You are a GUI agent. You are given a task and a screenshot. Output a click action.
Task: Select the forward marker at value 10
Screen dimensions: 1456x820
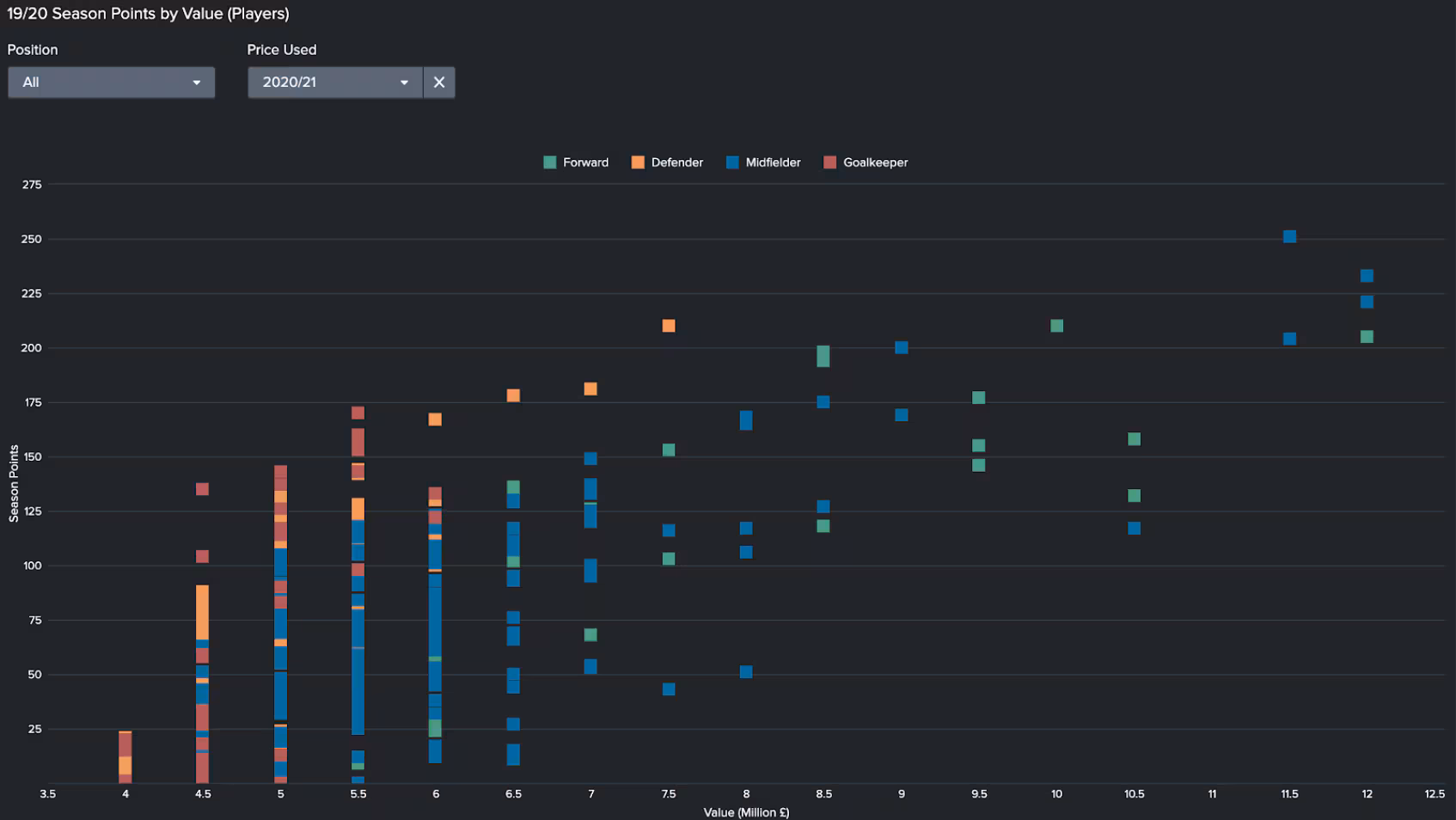pyautogui.click(x=1056, y=326)
